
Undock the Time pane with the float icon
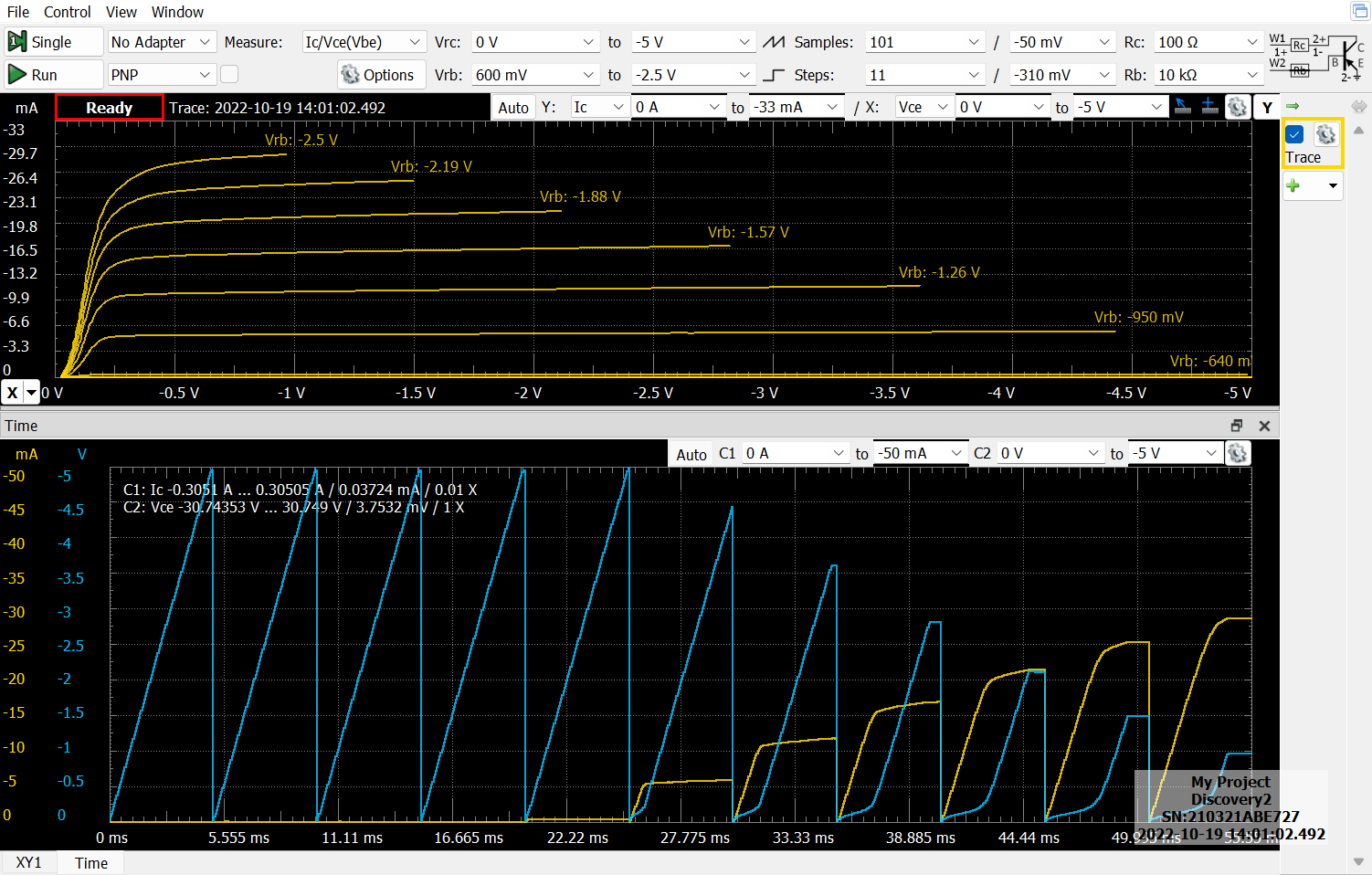point(1237,426)
